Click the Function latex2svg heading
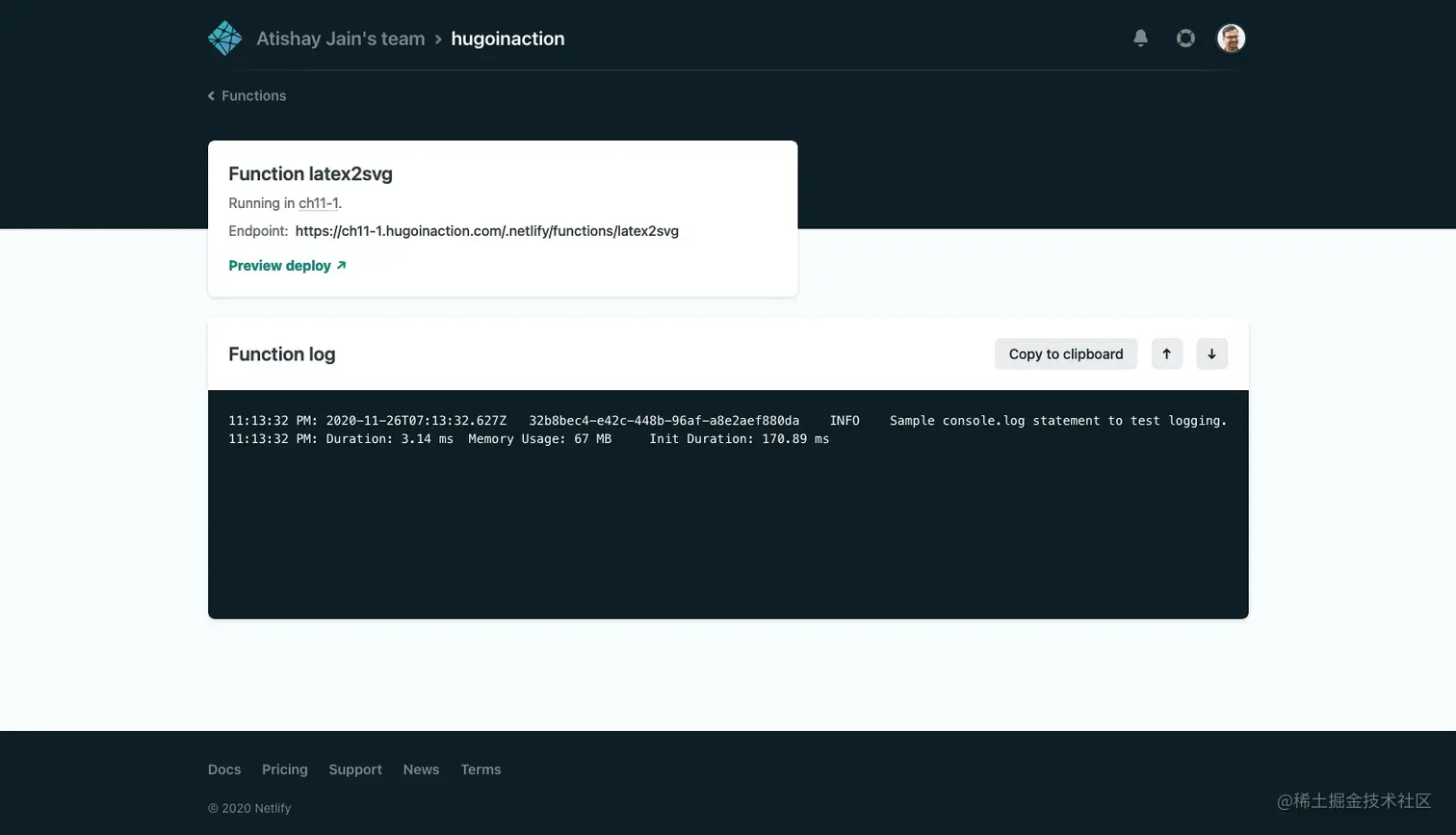The height and width of the screenshot is (835, 1456). tap(310, 174)
